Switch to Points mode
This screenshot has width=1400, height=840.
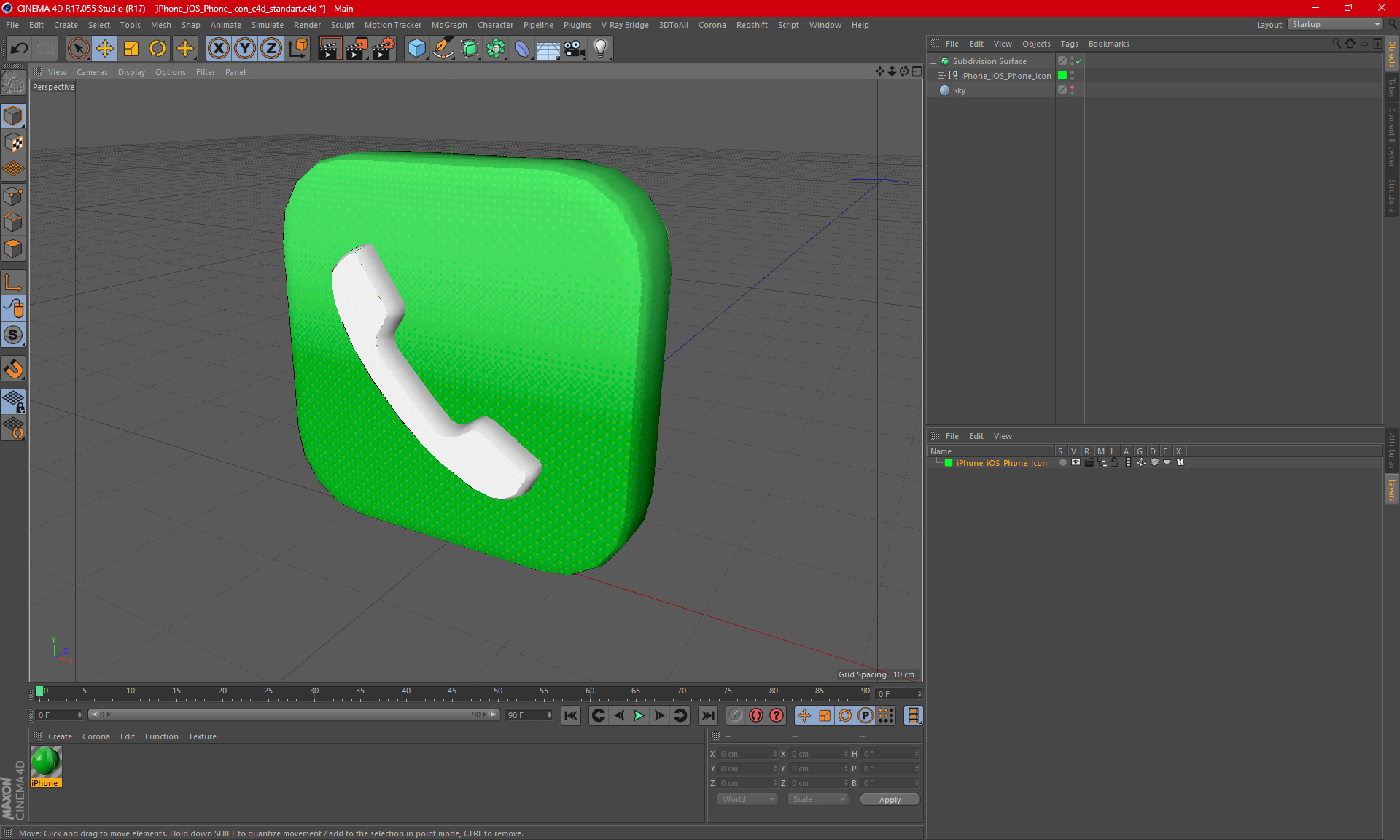[13, 196]
